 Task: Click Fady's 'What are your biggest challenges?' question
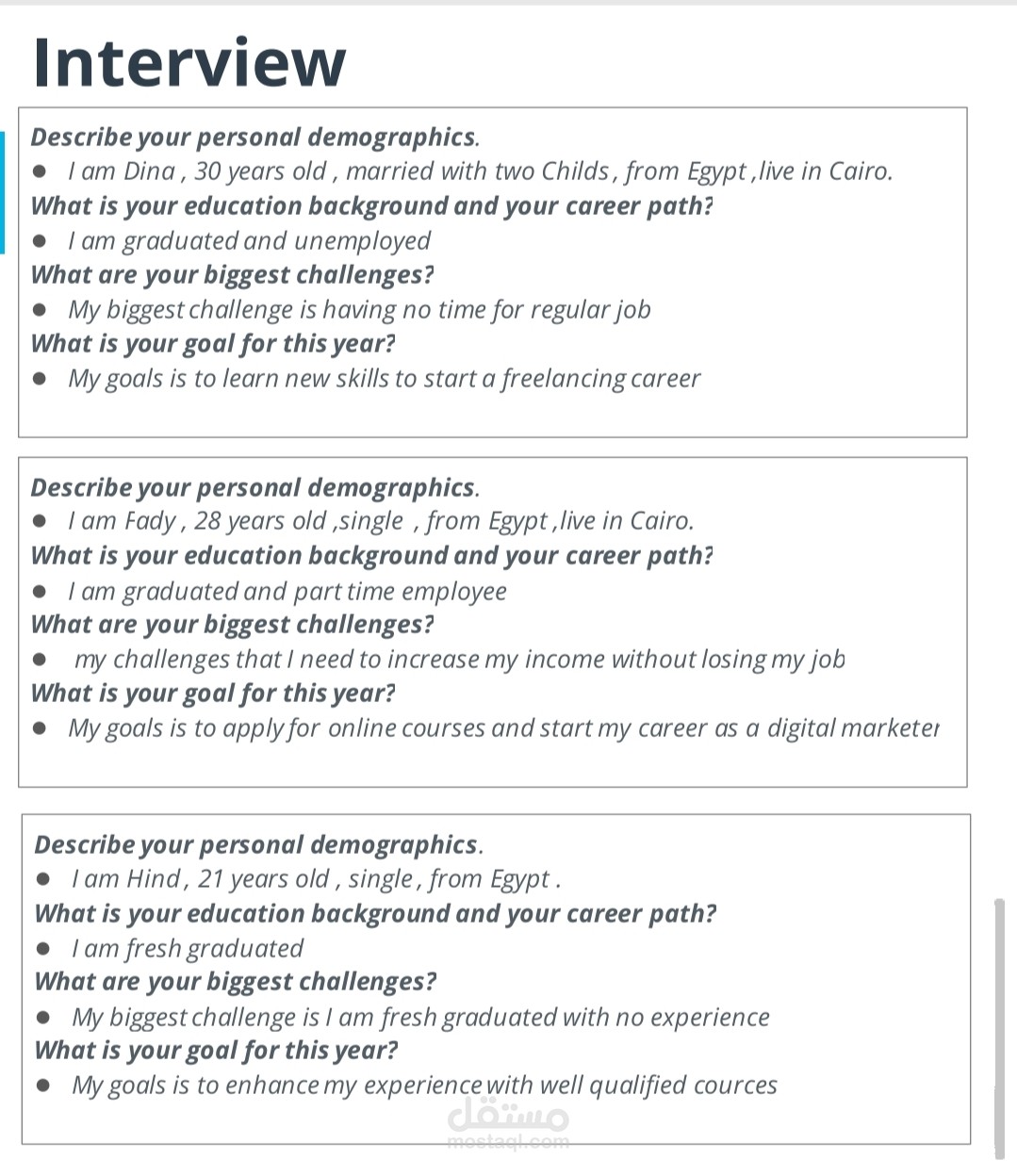(232, 625)
